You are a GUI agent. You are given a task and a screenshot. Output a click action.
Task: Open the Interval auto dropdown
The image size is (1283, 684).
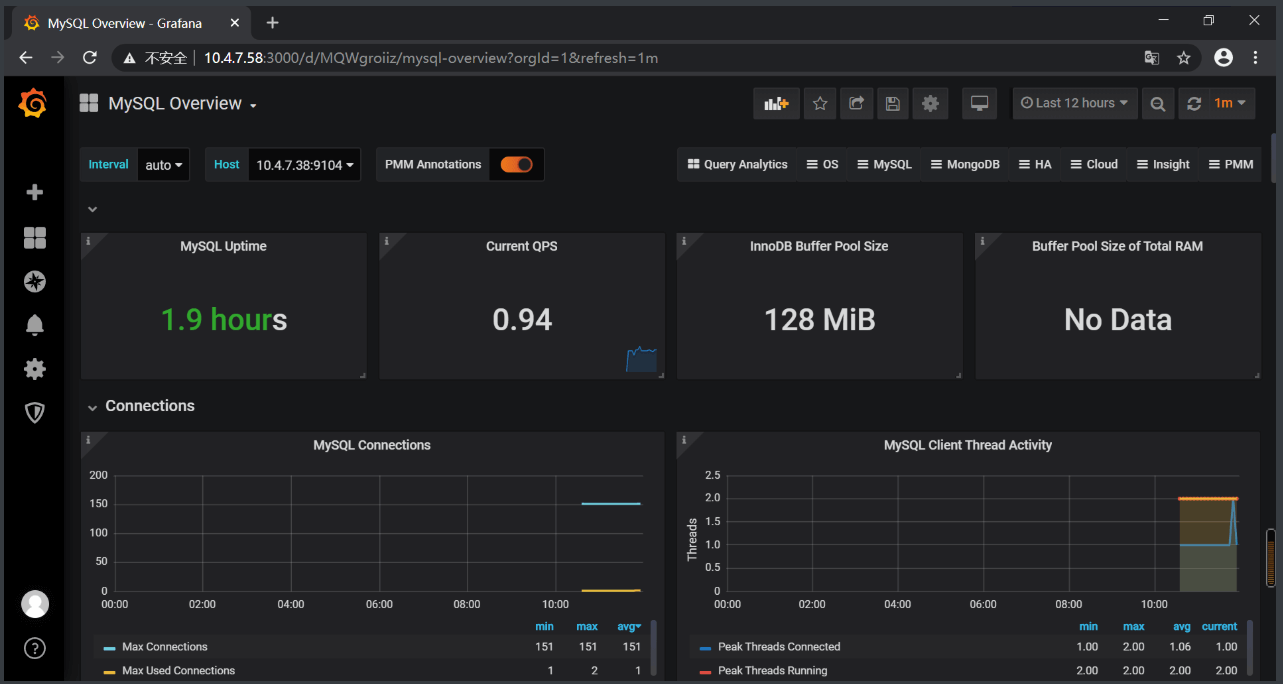tap(164, 165)
